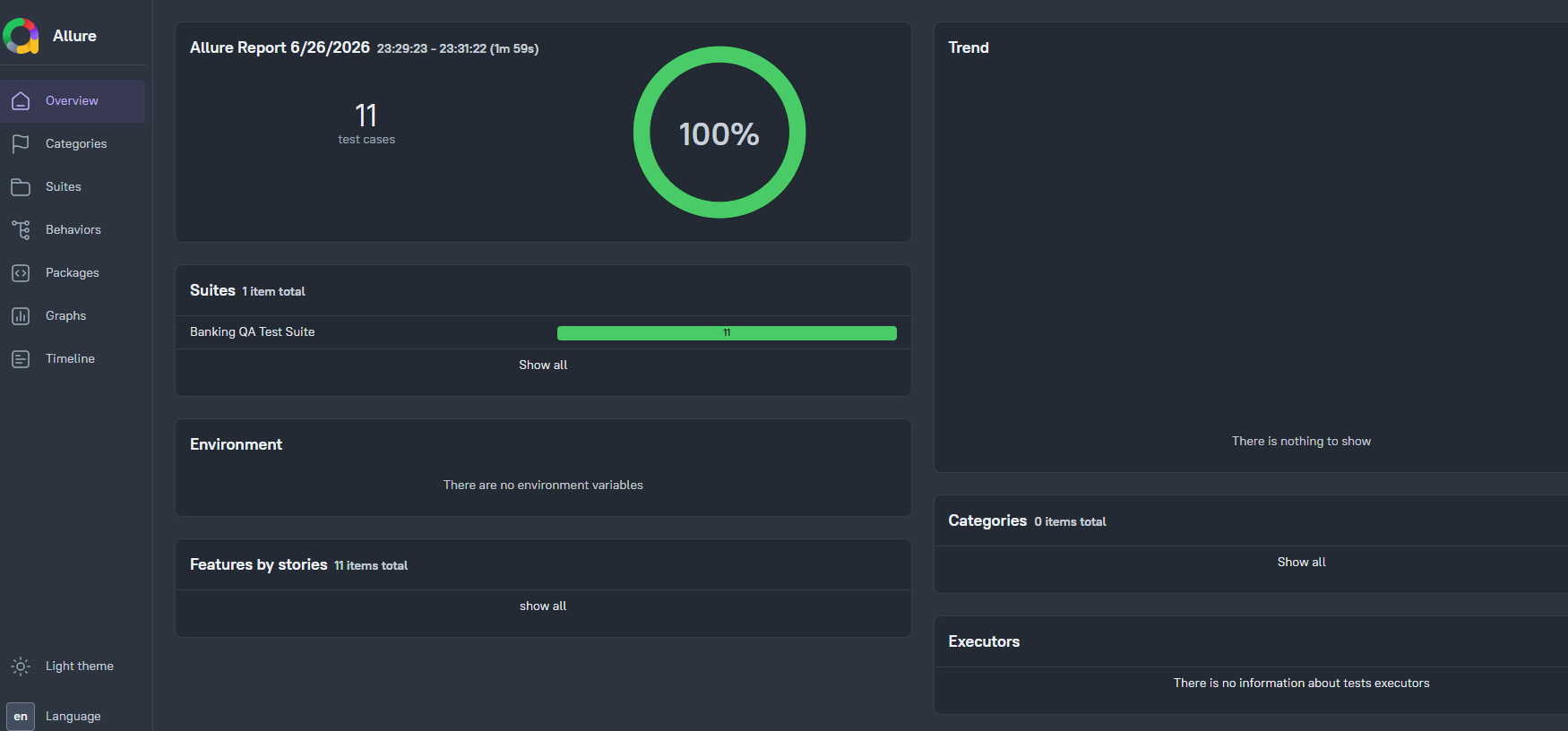The height and width of the screenshot is (731, 1568).
Task: Toggle Light theme sun icon
Action: (21, 666)
